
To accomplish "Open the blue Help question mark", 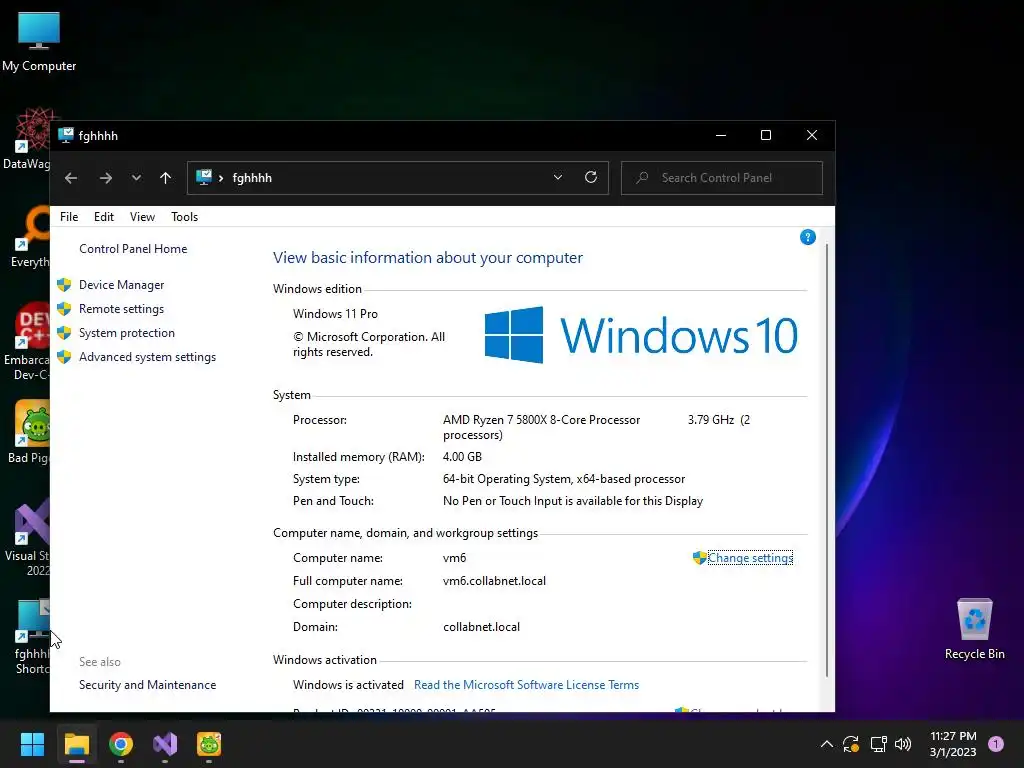I will pyautogui.click(x=808, y=237).
